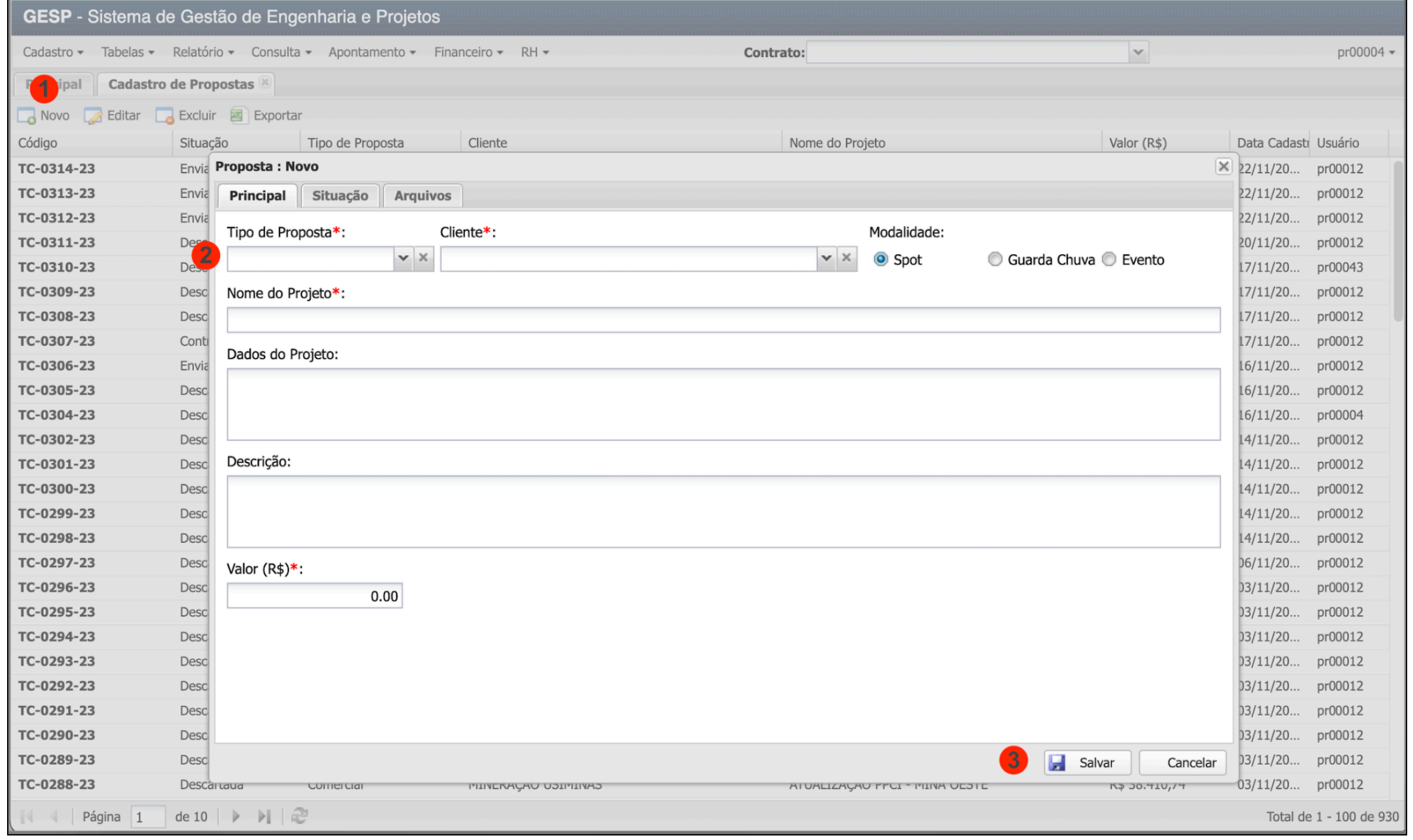The height and width of the screenshot is (840, 1413).
Task: Open the Contrato dropdown arrow
Action: pos(1138,52)
